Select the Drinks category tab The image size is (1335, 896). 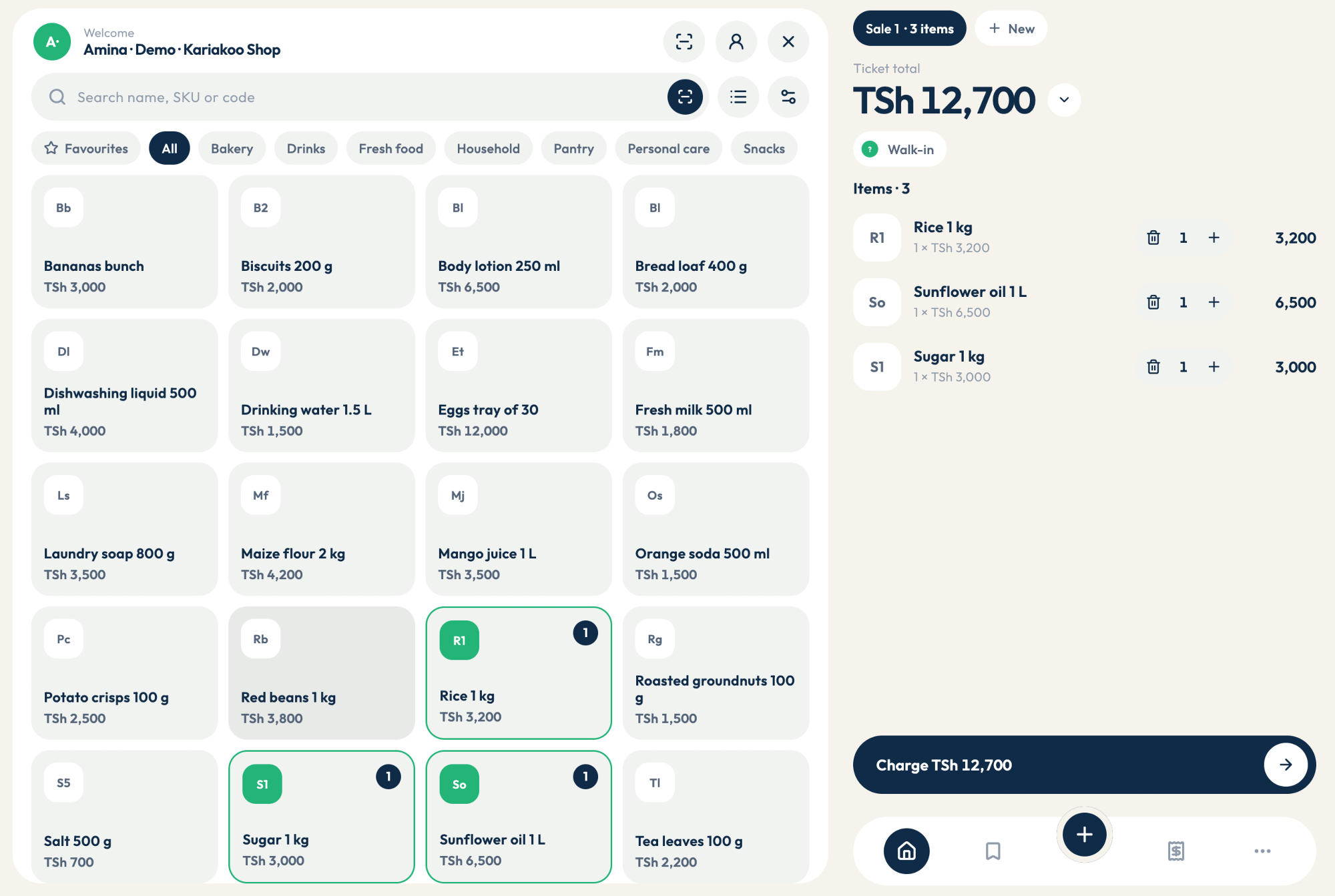[306, 149]
